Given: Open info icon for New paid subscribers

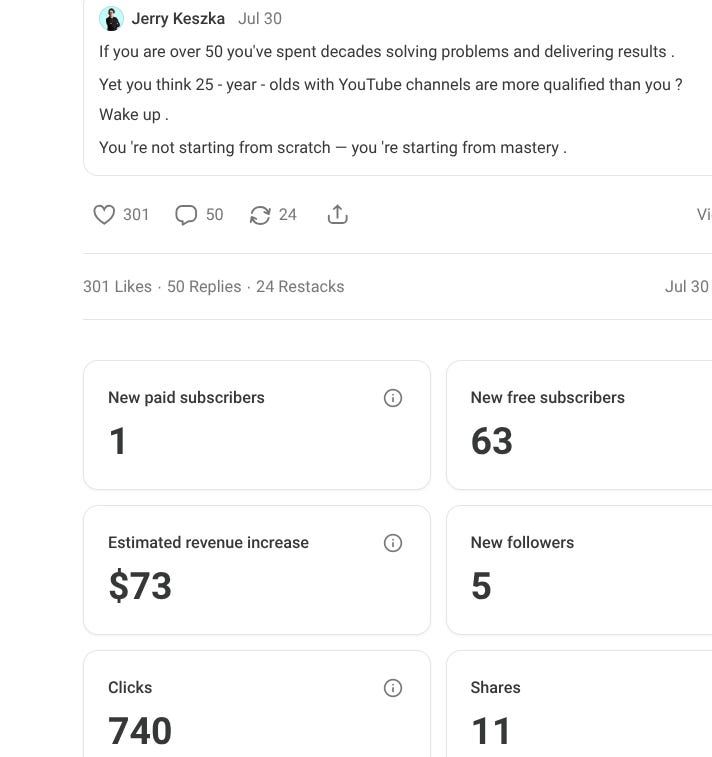Looking at the screenshot, I should point(393,398).
